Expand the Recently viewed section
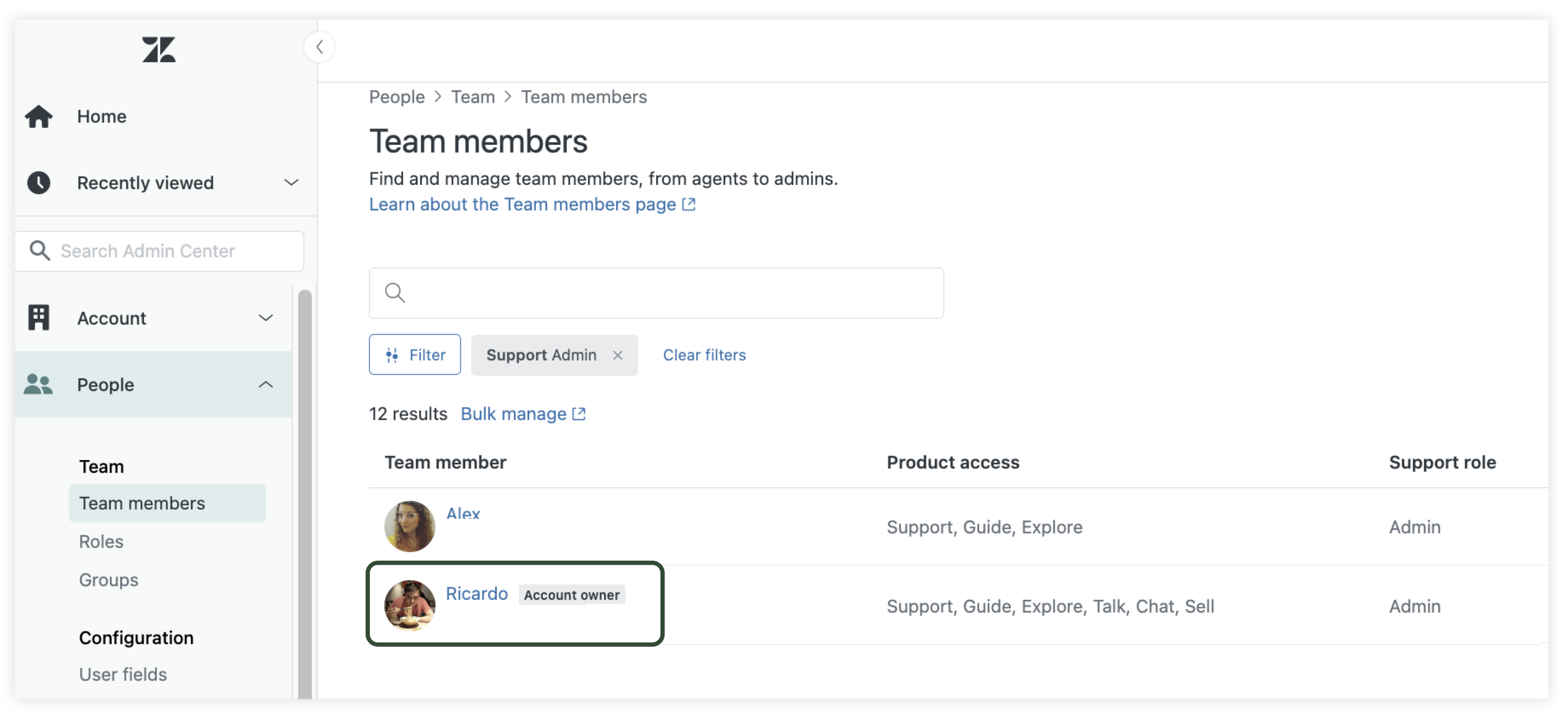Viewport: 1568px width, 714px height. (291, 183)
